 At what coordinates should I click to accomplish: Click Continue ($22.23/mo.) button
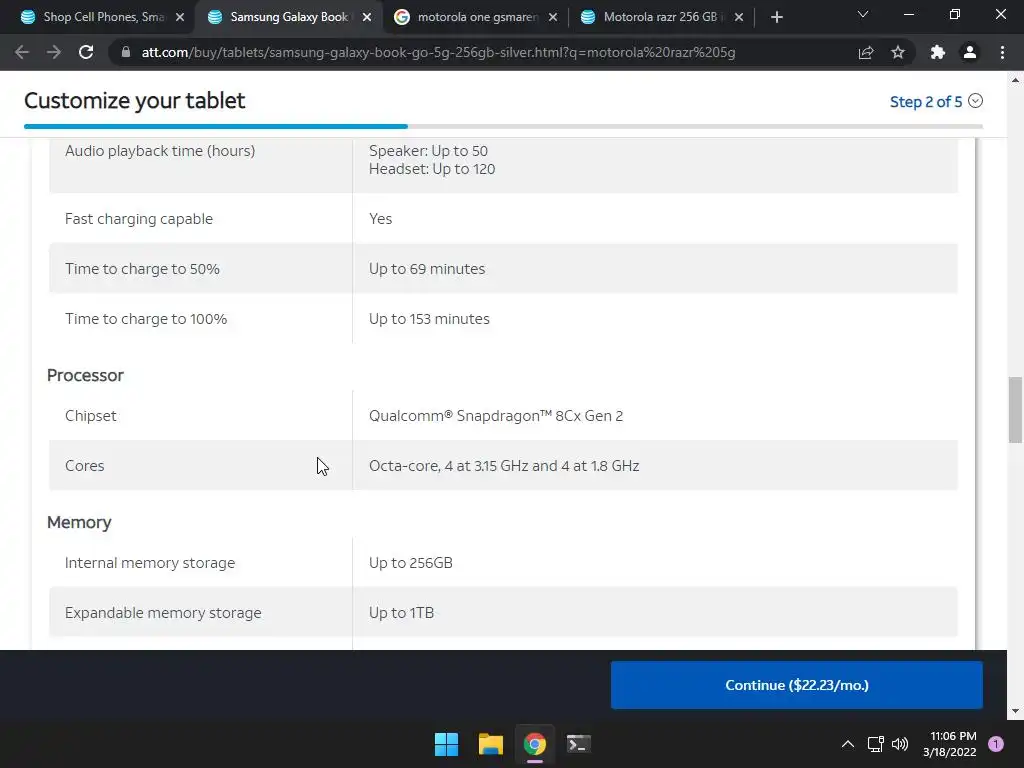[x=797, y=685]
